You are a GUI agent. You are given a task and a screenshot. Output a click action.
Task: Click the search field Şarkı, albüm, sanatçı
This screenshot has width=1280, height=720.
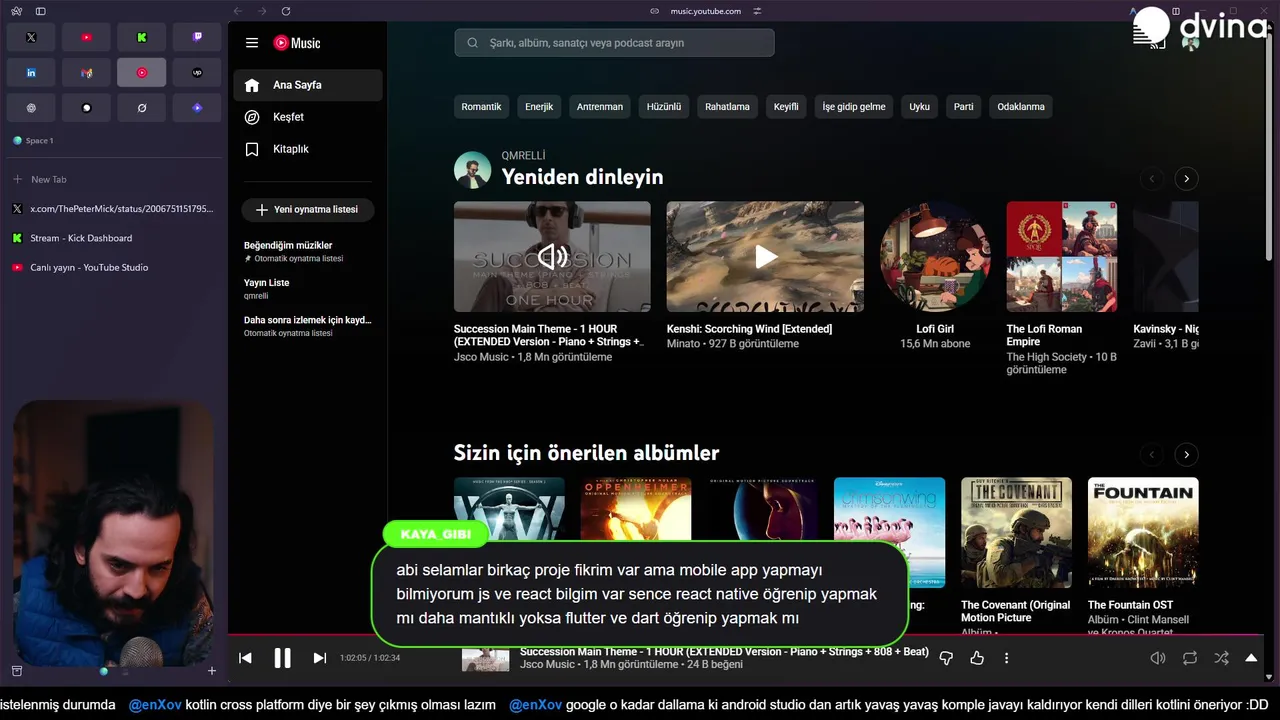pos(614,43)
